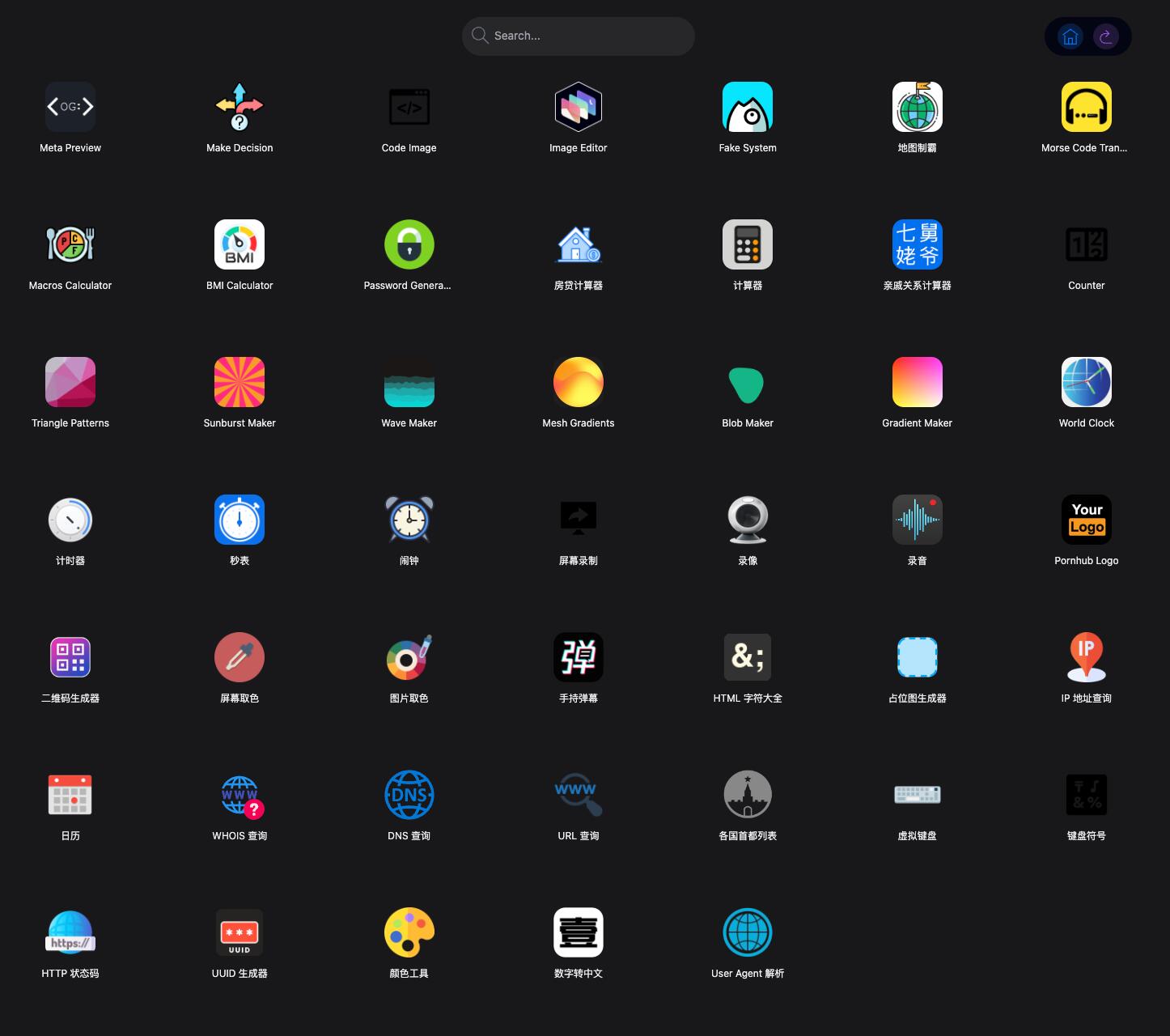
Task: Launch the Wave Maker tool
Action: (x=409, y=383)
